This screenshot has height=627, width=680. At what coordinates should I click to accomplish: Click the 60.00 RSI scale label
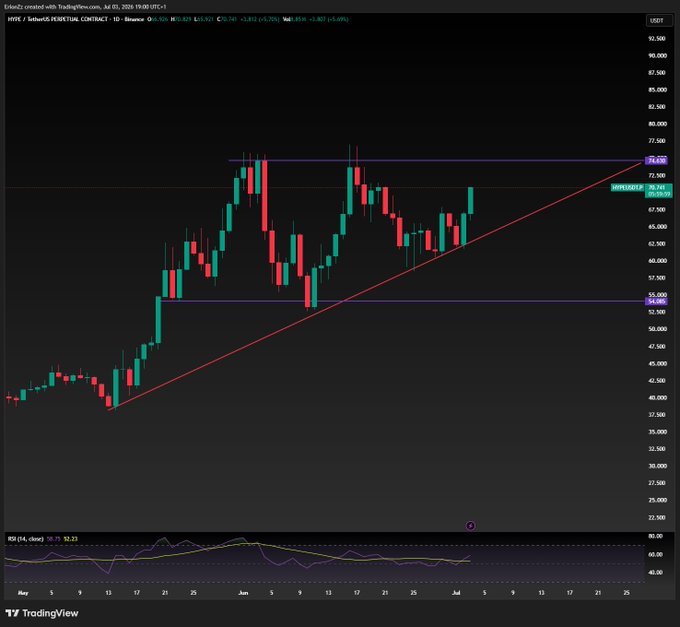pos(655,555)
